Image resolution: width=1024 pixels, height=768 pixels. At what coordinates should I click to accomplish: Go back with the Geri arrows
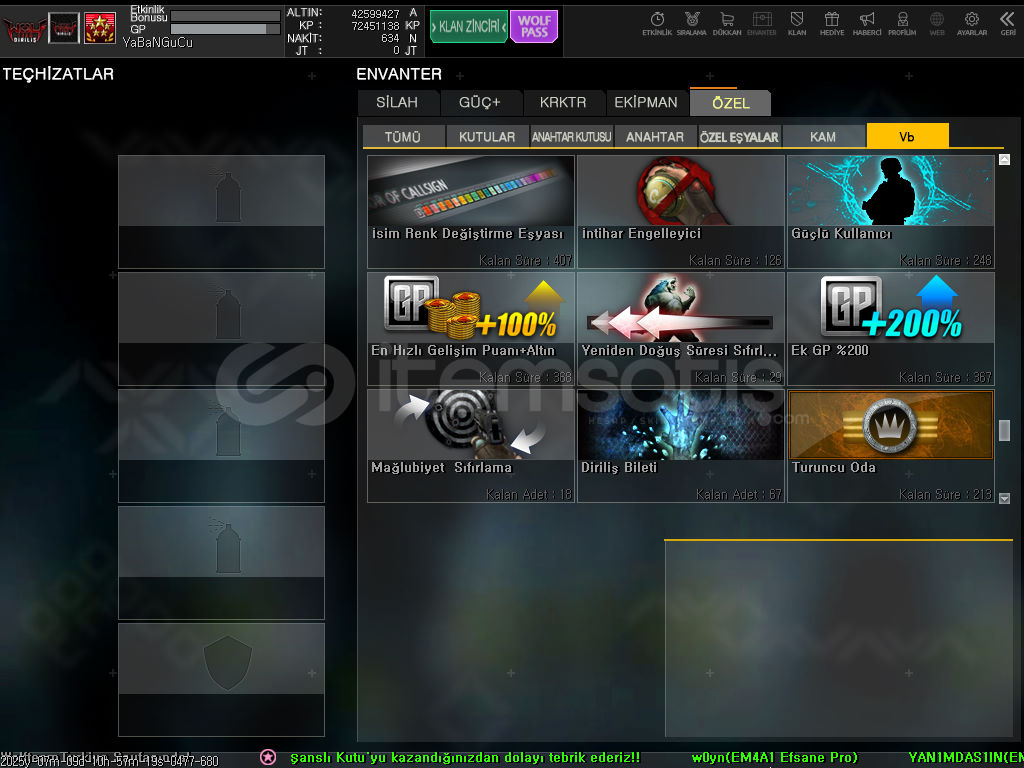[x=1008, y=24]
